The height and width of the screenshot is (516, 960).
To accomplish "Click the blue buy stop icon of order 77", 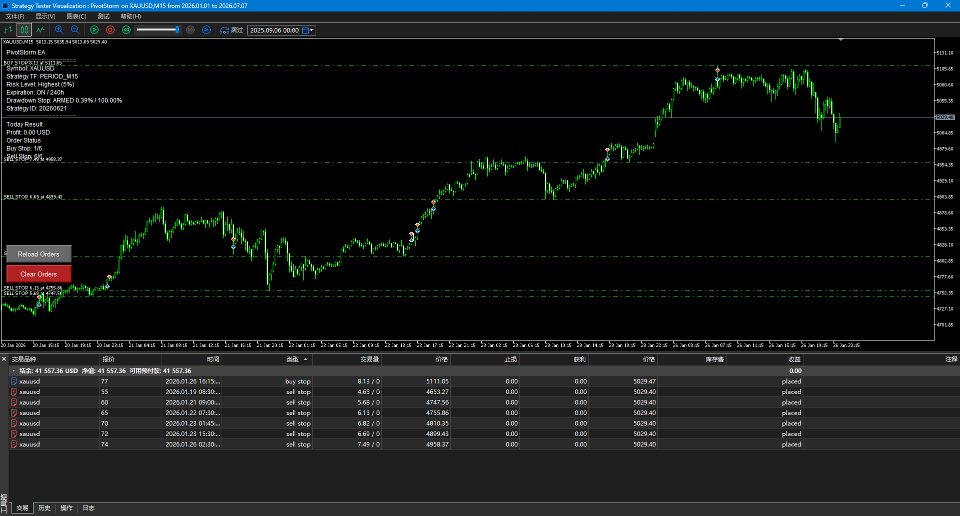I will pos(14,381).
